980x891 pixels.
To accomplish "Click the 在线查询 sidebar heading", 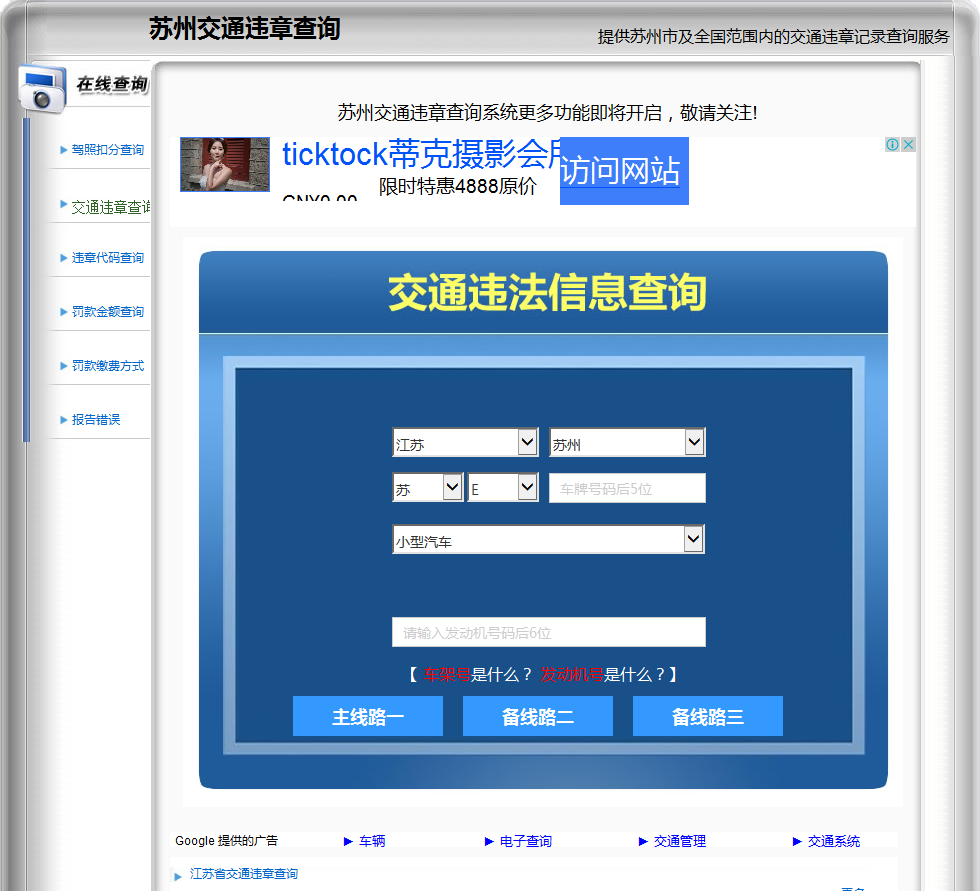I will pos(112,84).
